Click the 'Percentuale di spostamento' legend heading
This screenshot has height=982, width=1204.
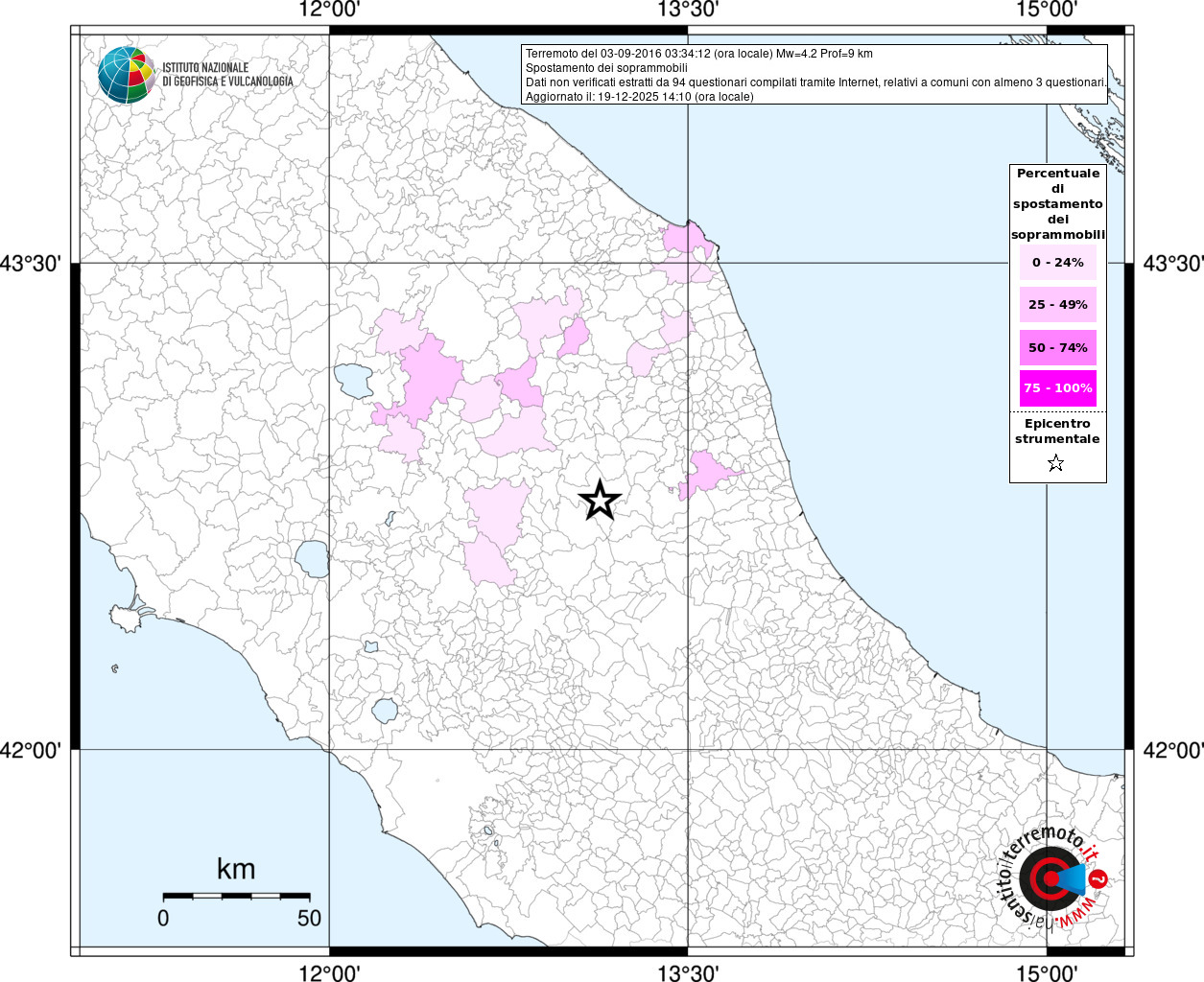(1058, 204)
